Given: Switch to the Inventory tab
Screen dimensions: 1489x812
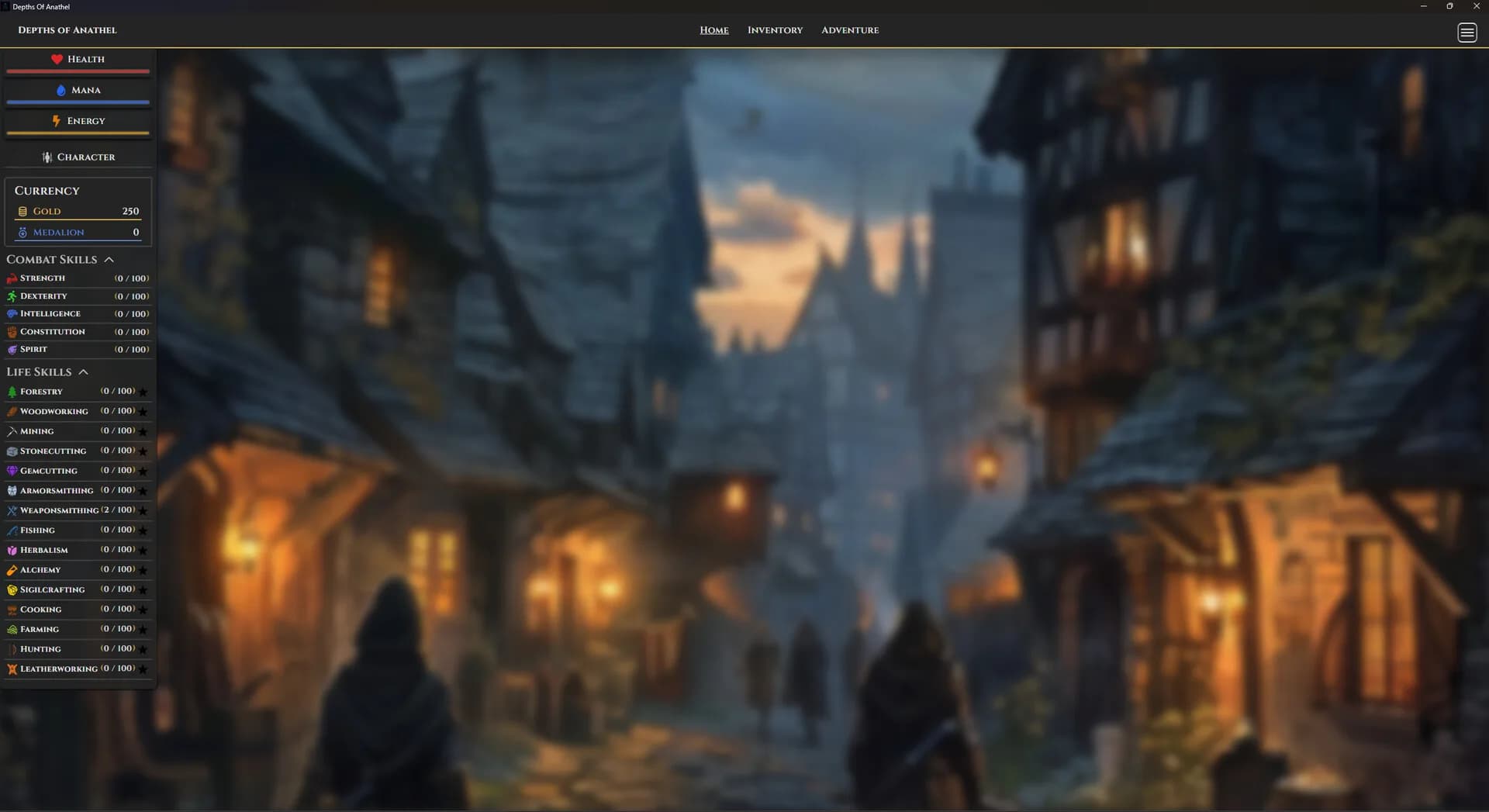Looking at the screenshot, I should (x=775, y=30).
